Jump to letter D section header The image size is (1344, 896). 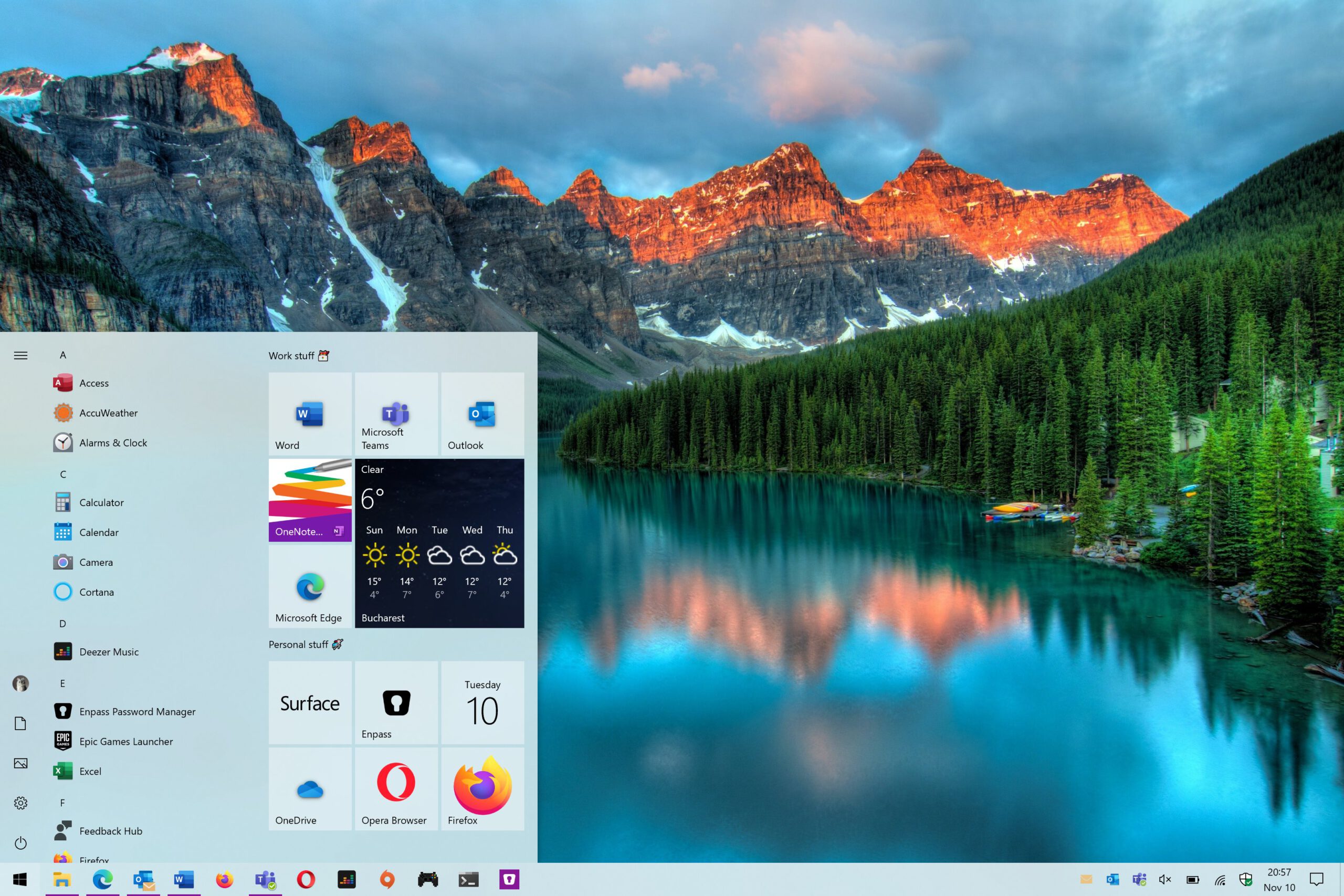coord(63,624)
